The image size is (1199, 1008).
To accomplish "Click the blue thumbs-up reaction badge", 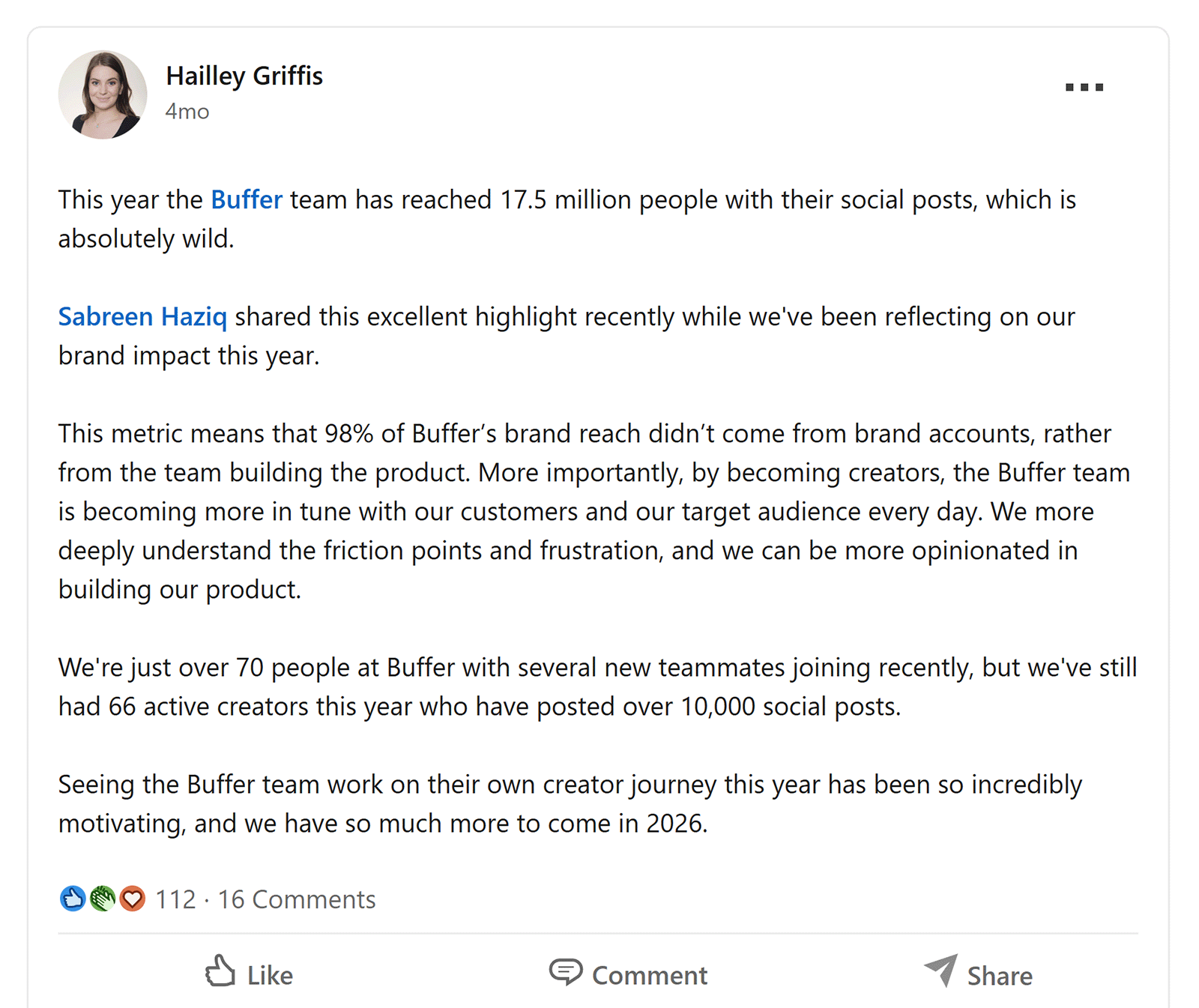I will point(73,899).
